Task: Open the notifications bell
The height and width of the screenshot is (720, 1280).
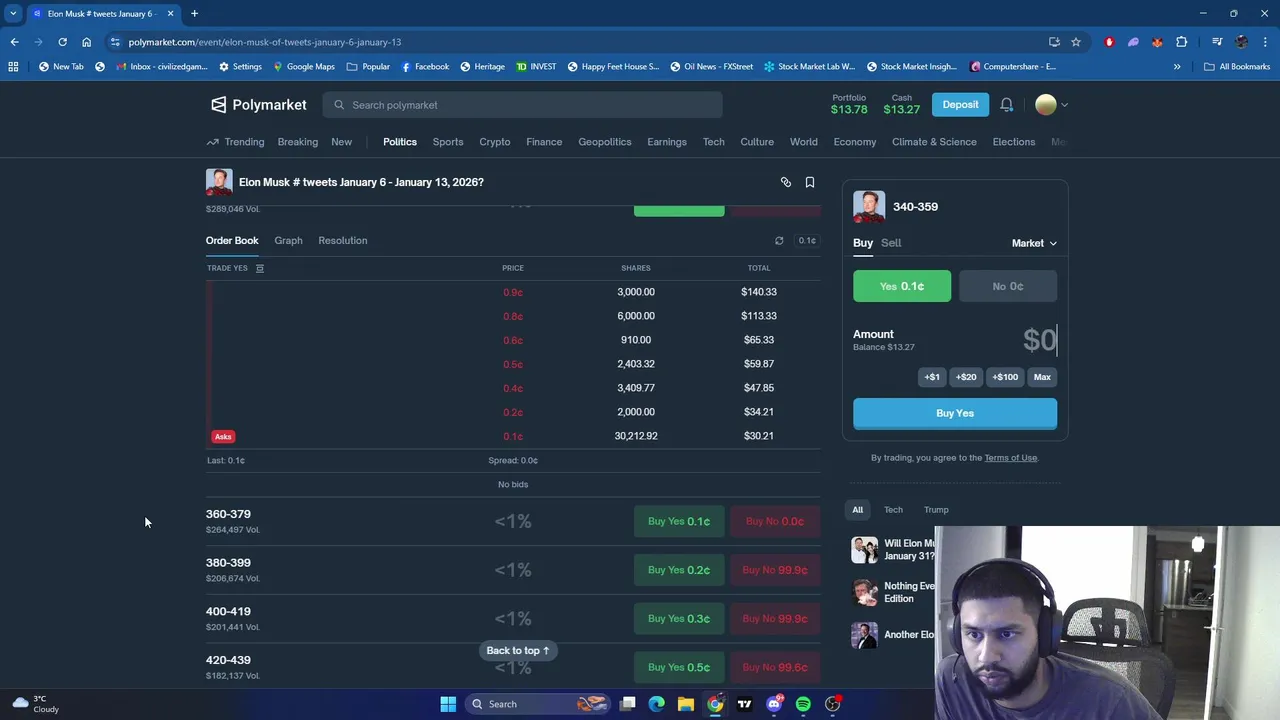Action: pos(1007,105)
